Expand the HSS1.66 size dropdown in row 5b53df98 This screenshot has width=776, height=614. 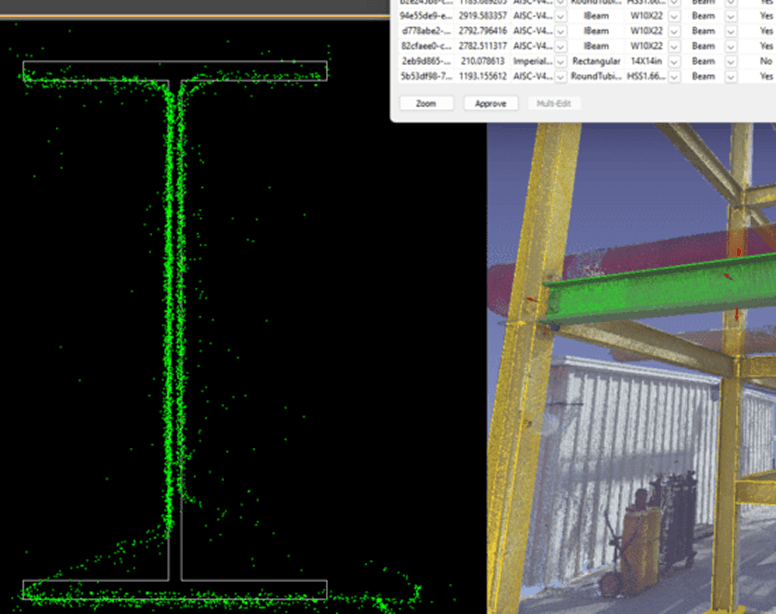[674, 77]
